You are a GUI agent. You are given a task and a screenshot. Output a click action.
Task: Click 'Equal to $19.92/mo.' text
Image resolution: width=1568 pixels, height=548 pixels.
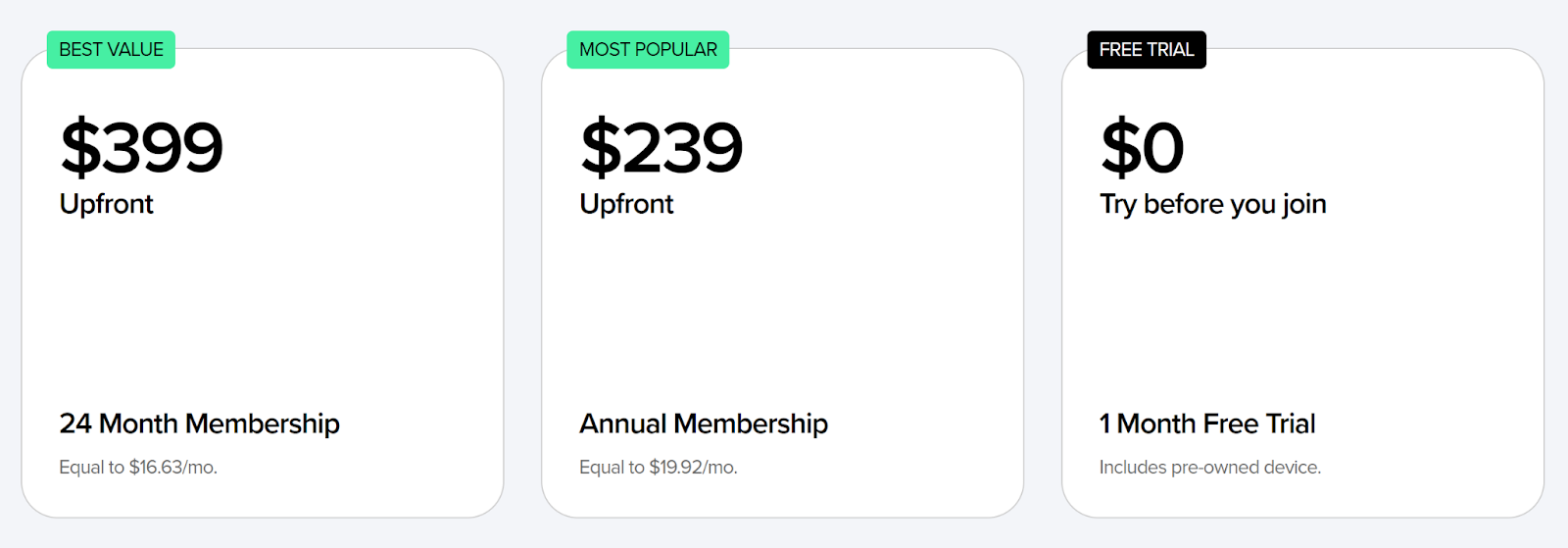(659, 468)
